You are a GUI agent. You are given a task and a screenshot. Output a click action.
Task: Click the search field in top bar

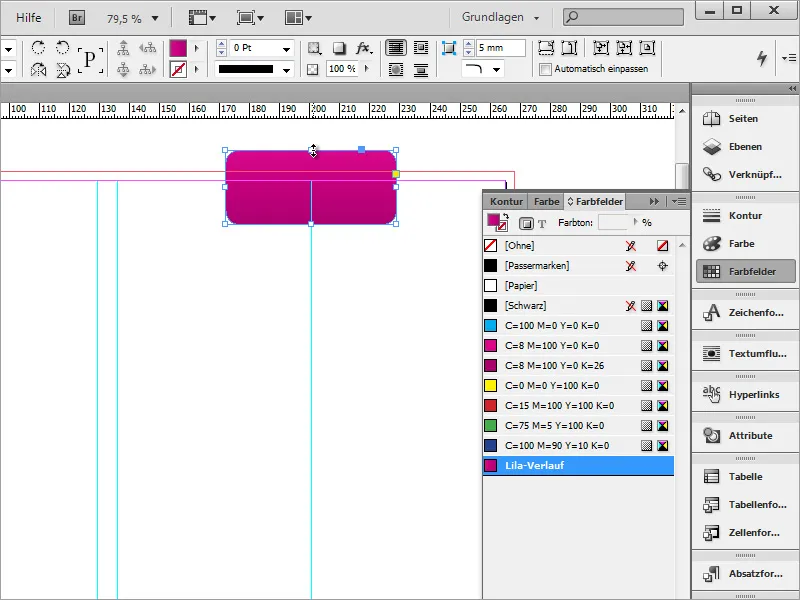(x=623, y=17)
